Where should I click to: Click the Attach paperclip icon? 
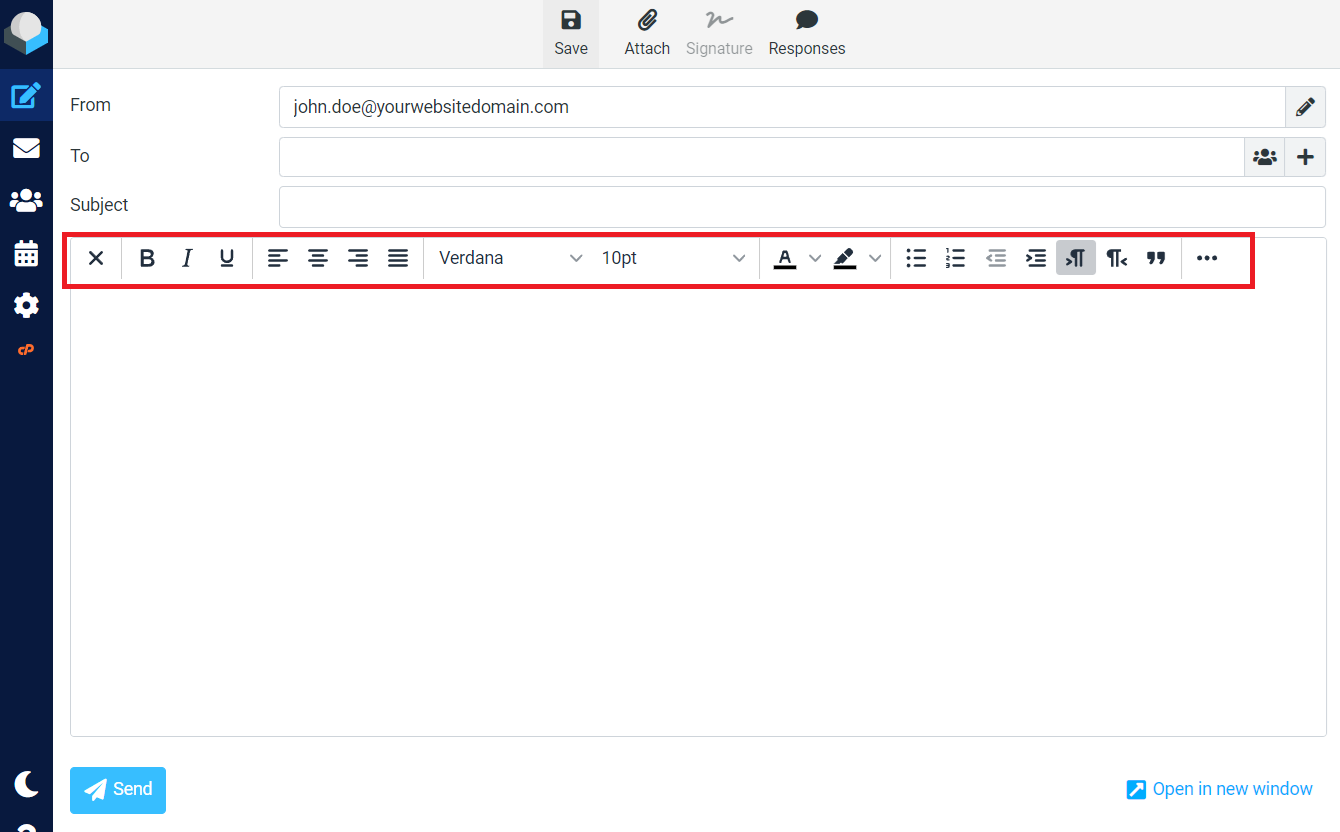coord(647,21)
